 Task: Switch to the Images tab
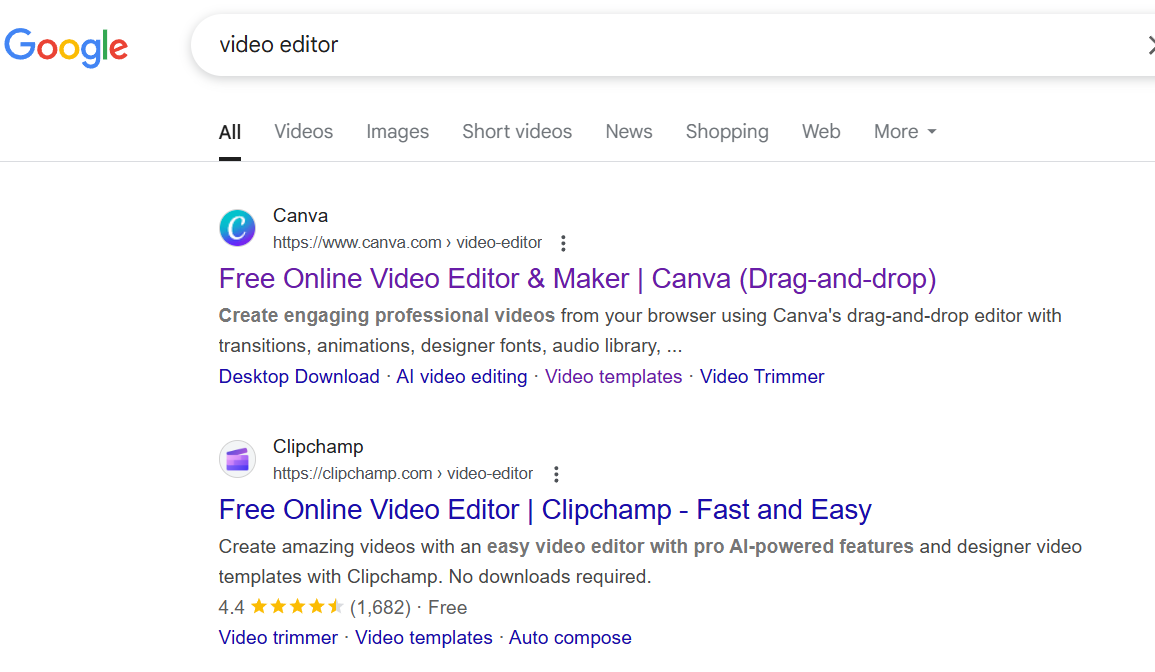(x=398, y=132)
